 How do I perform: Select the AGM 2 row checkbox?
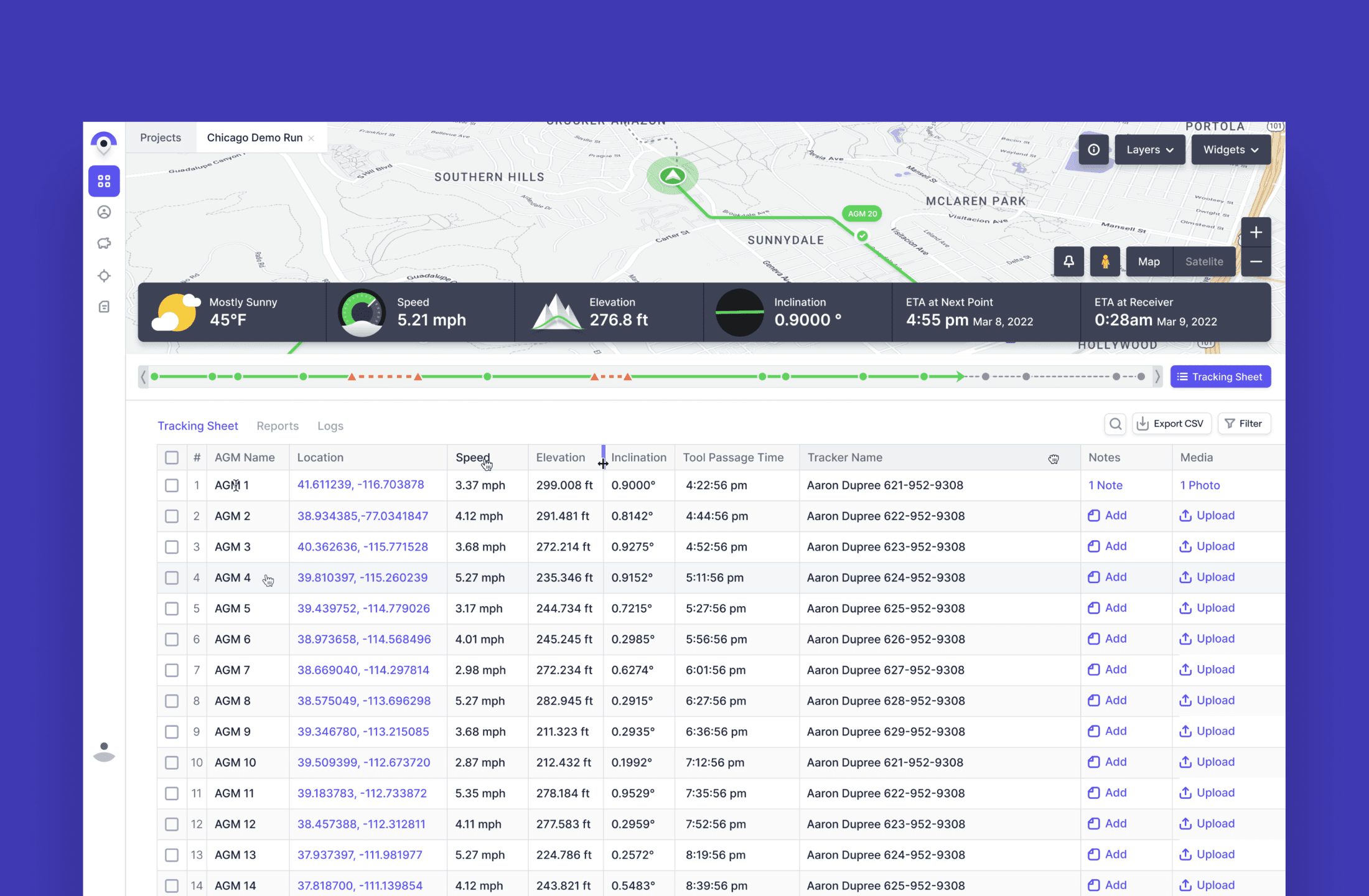click(172, 516)
